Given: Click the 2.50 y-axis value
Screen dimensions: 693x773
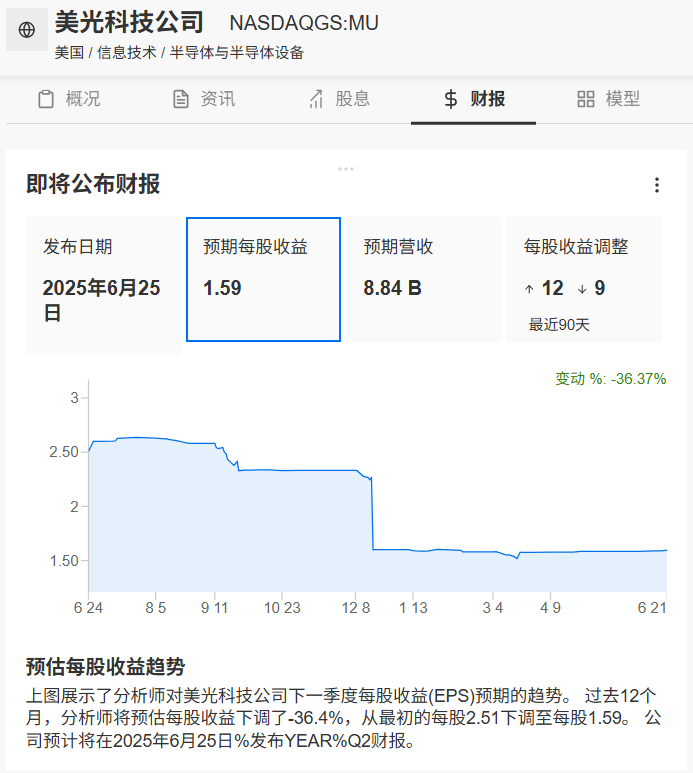Looking at the screenshot, I should coord(64,452).
